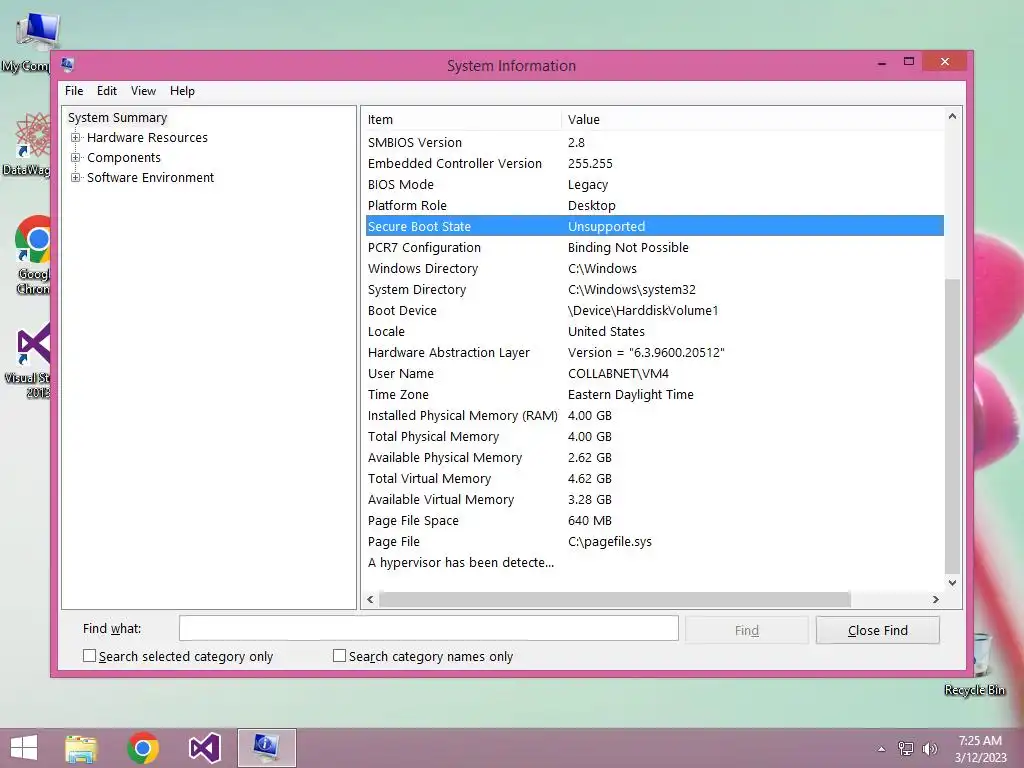The width and height of the screenshot is (1024, 768).
Task: Select the System Information taskbar icon
Action: [266, 748]
